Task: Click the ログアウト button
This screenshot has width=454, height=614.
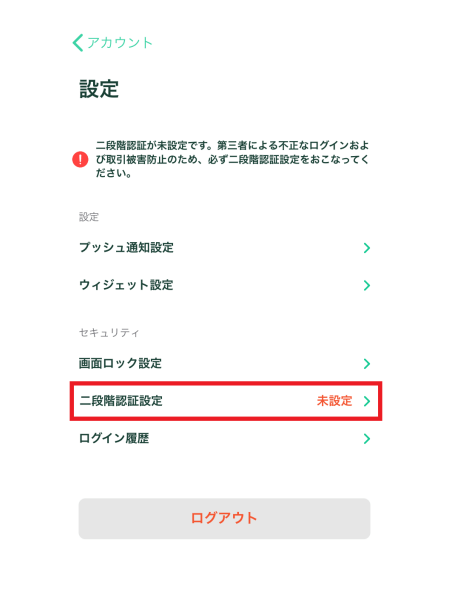Action: 224,518
